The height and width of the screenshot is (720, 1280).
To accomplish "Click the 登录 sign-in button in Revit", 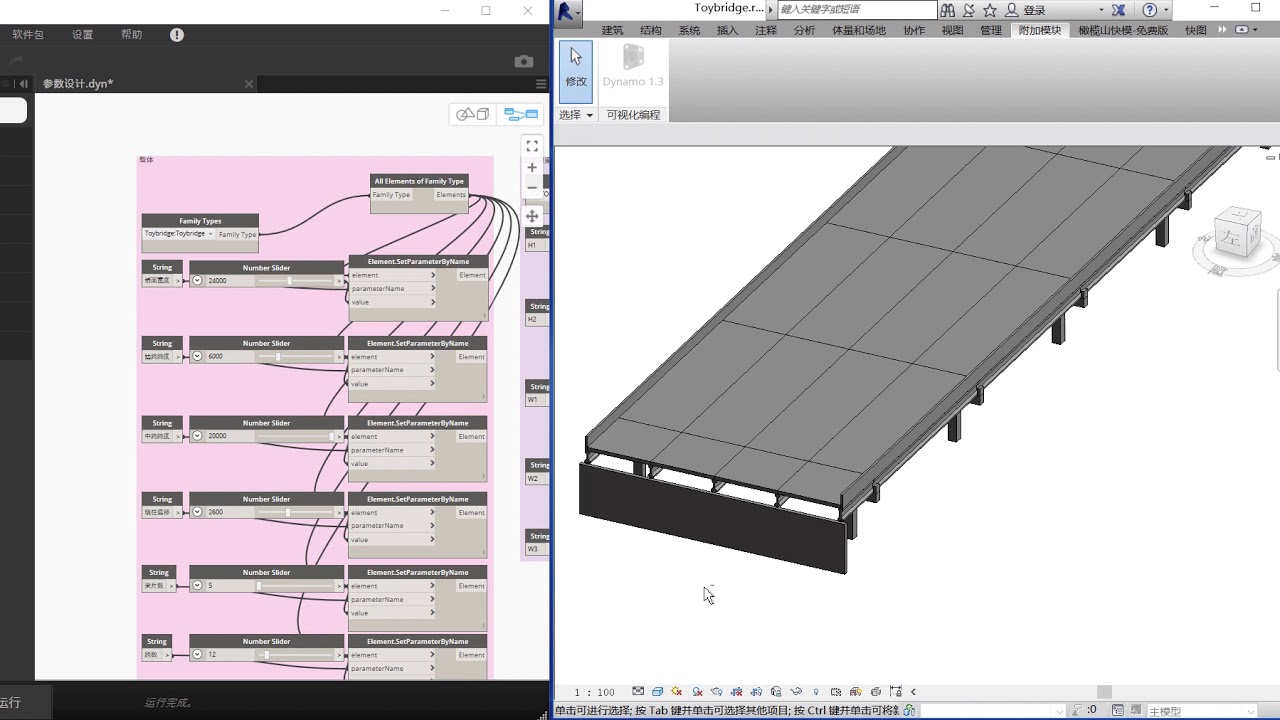I will click(x=1034, y=10).
